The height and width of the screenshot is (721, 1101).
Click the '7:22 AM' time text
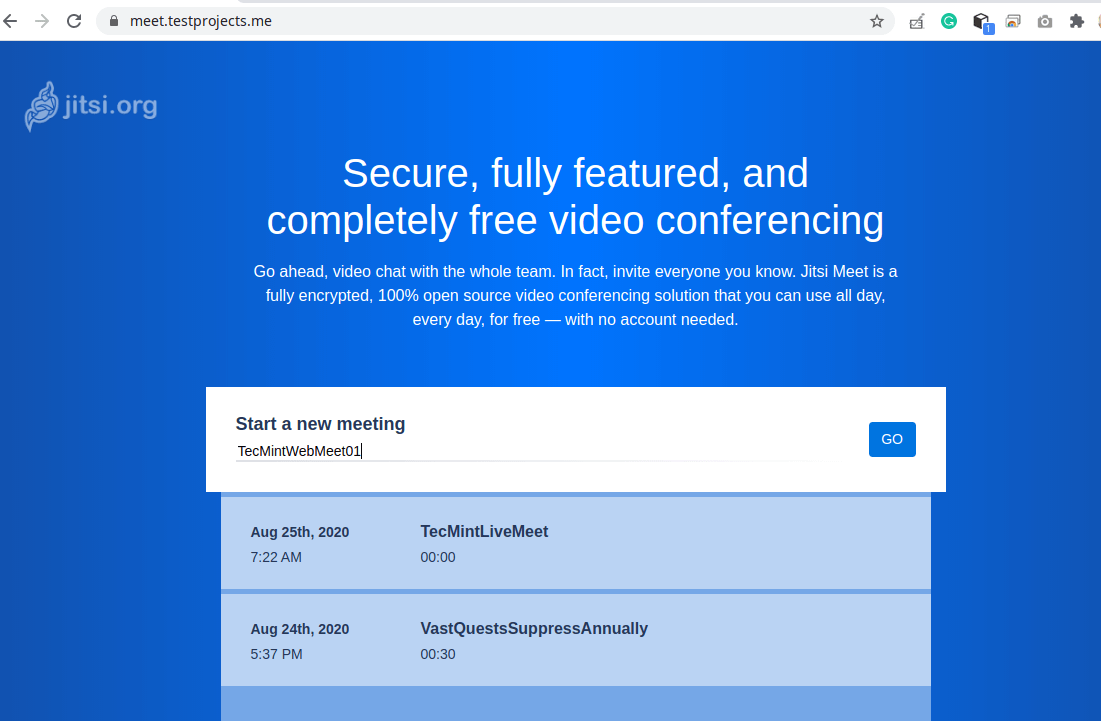pos(276,557)
